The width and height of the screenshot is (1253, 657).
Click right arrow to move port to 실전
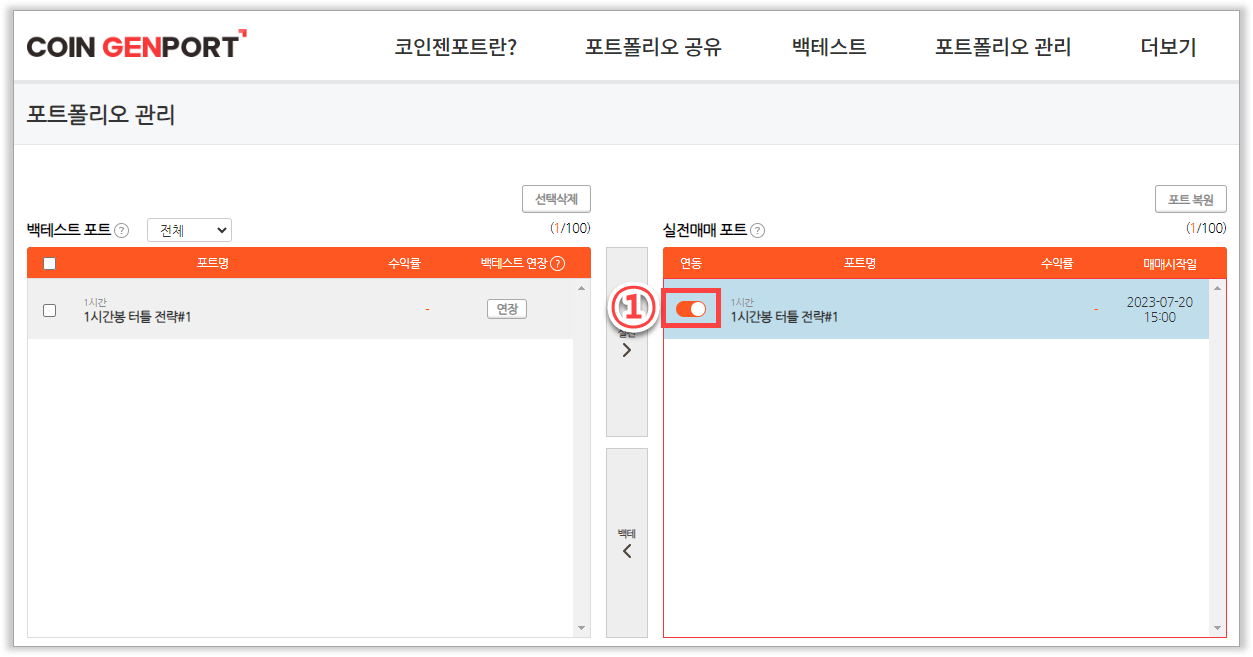[627, 350]
